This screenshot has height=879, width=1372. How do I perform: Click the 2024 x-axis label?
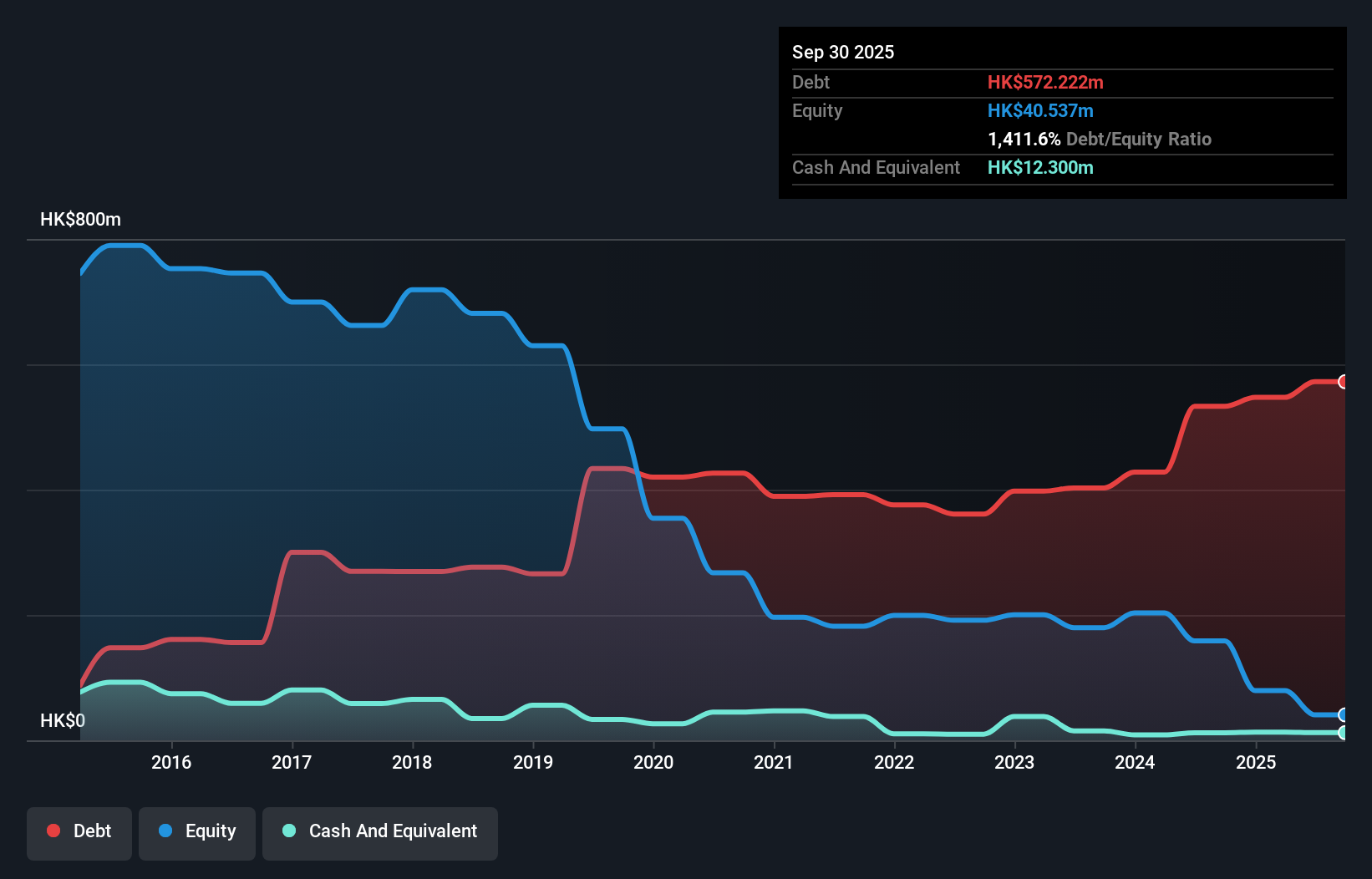[1135, 762]
